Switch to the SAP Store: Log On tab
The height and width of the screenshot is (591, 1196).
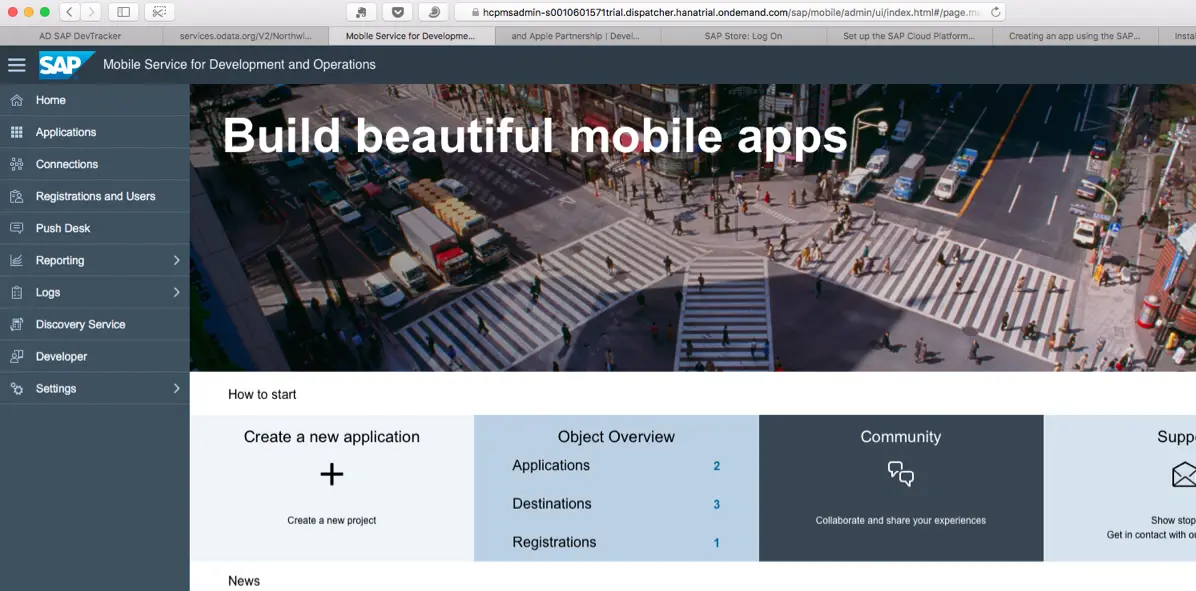tap(743, 36)
